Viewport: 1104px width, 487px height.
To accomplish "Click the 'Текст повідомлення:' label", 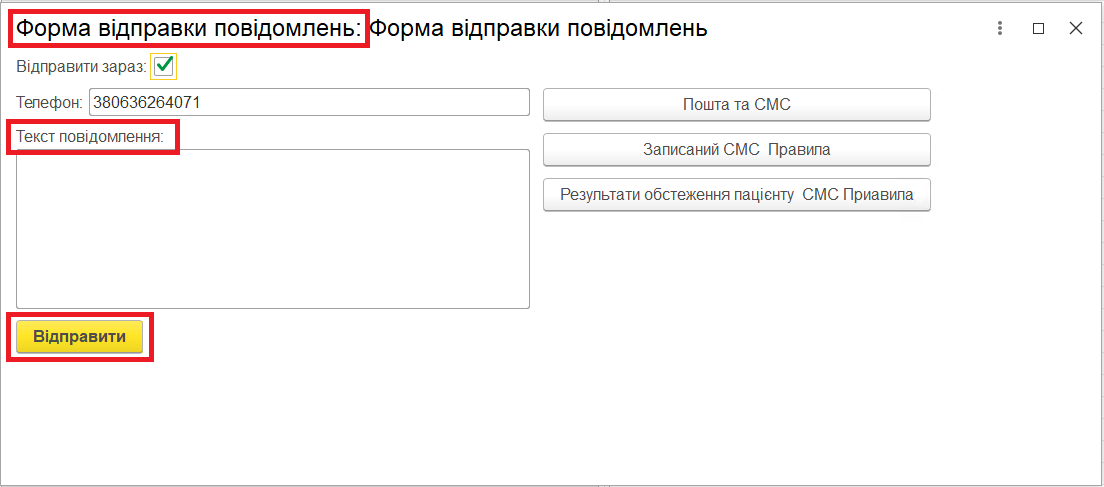I will pos(90,136).
